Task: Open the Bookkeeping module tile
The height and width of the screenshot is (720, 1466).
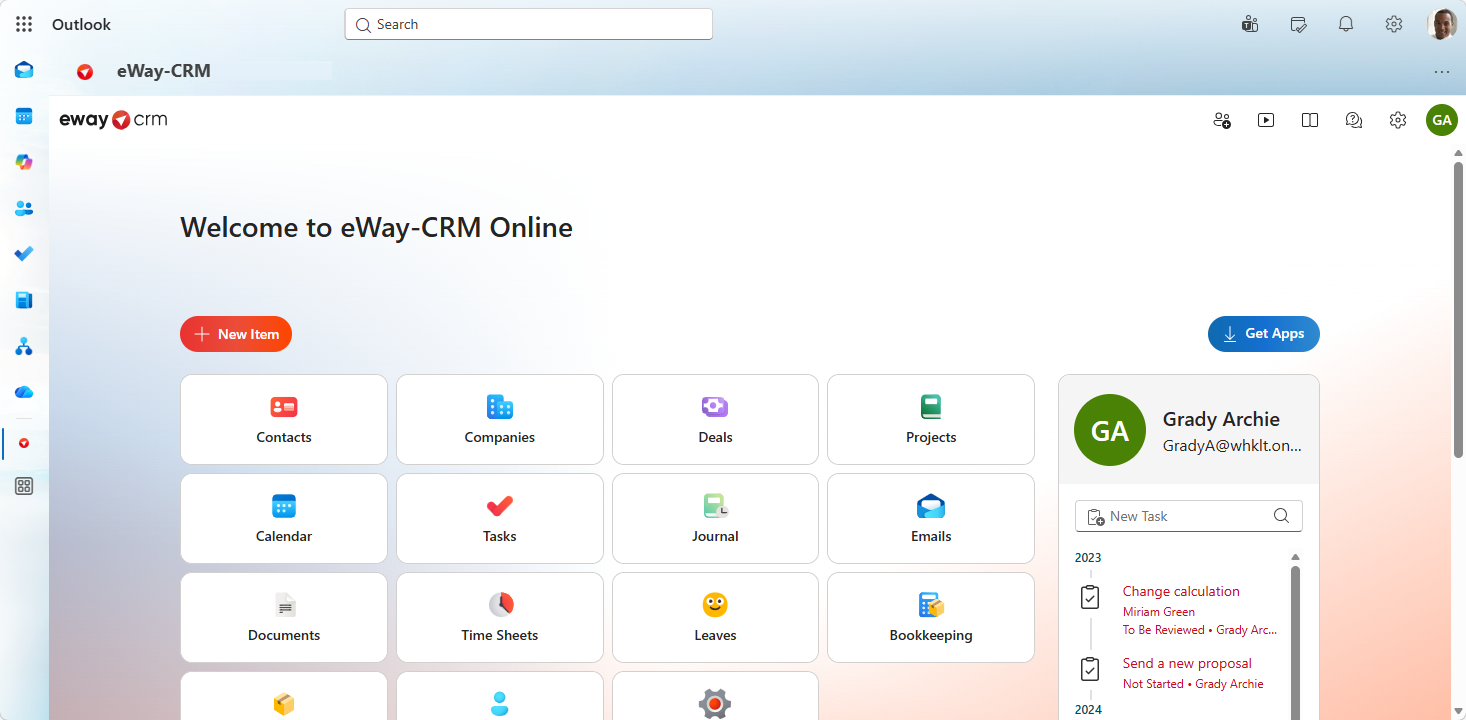Action: 931,618
